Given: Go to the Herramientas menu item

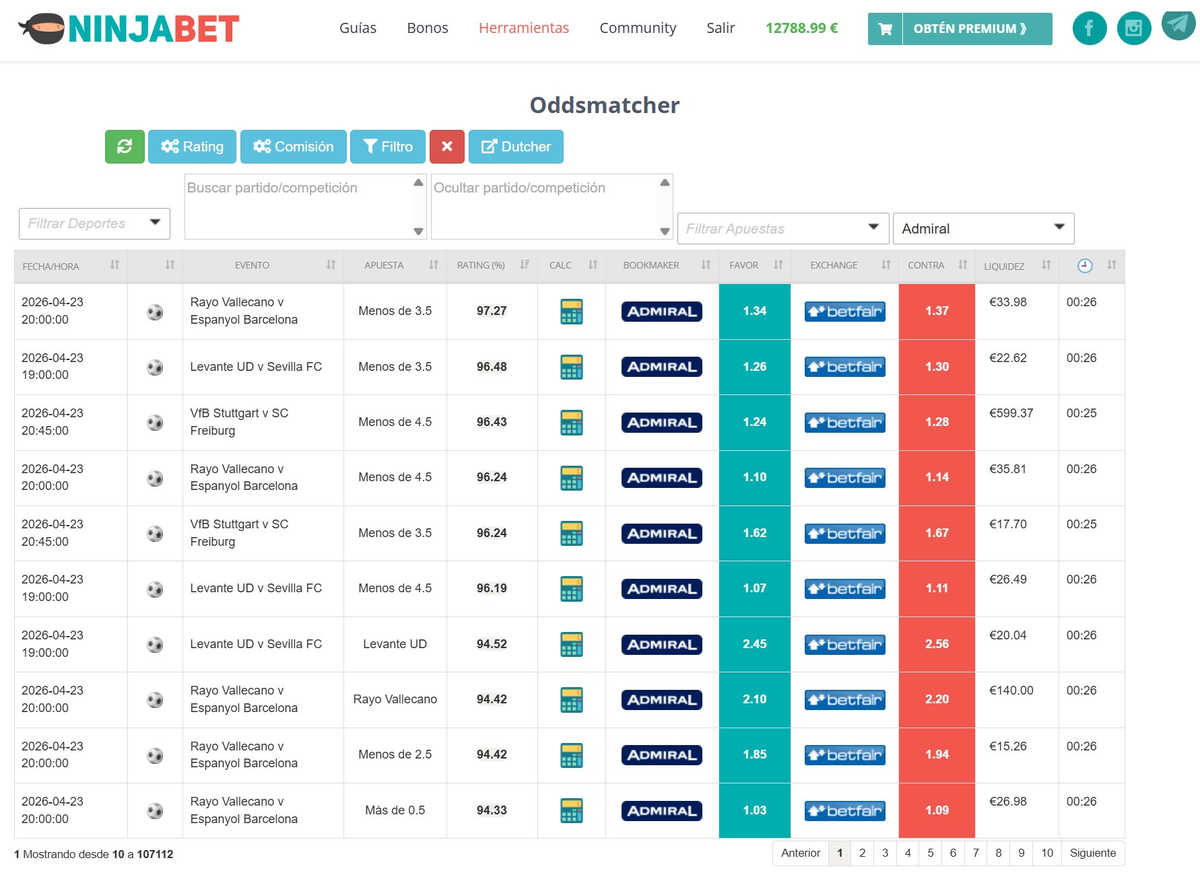Looking at the screenshot, I should coord(523,28).
